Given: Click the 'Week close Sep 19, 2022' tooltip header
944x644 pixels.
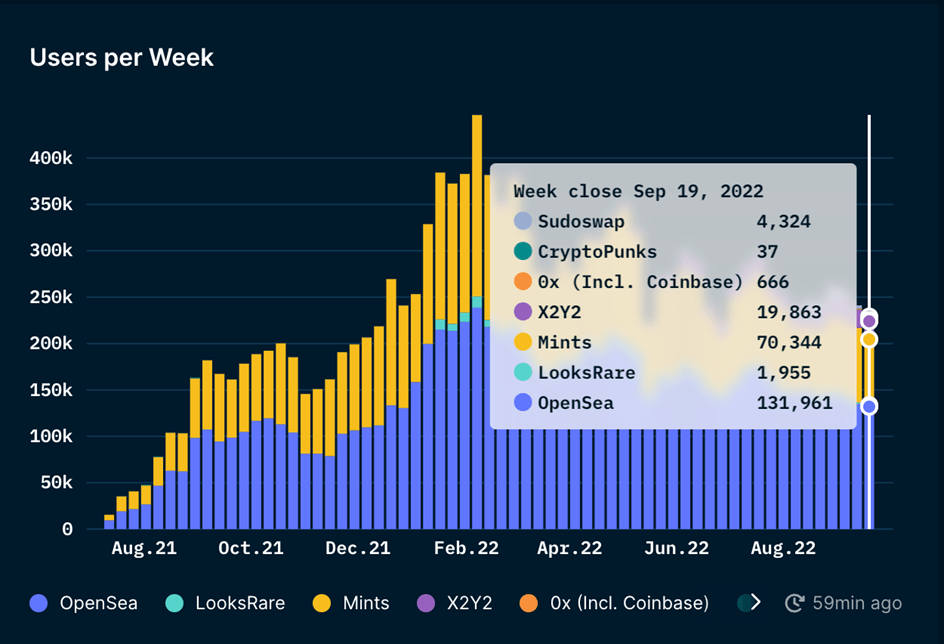Looking at the screenshot, I should click(638, 191).
